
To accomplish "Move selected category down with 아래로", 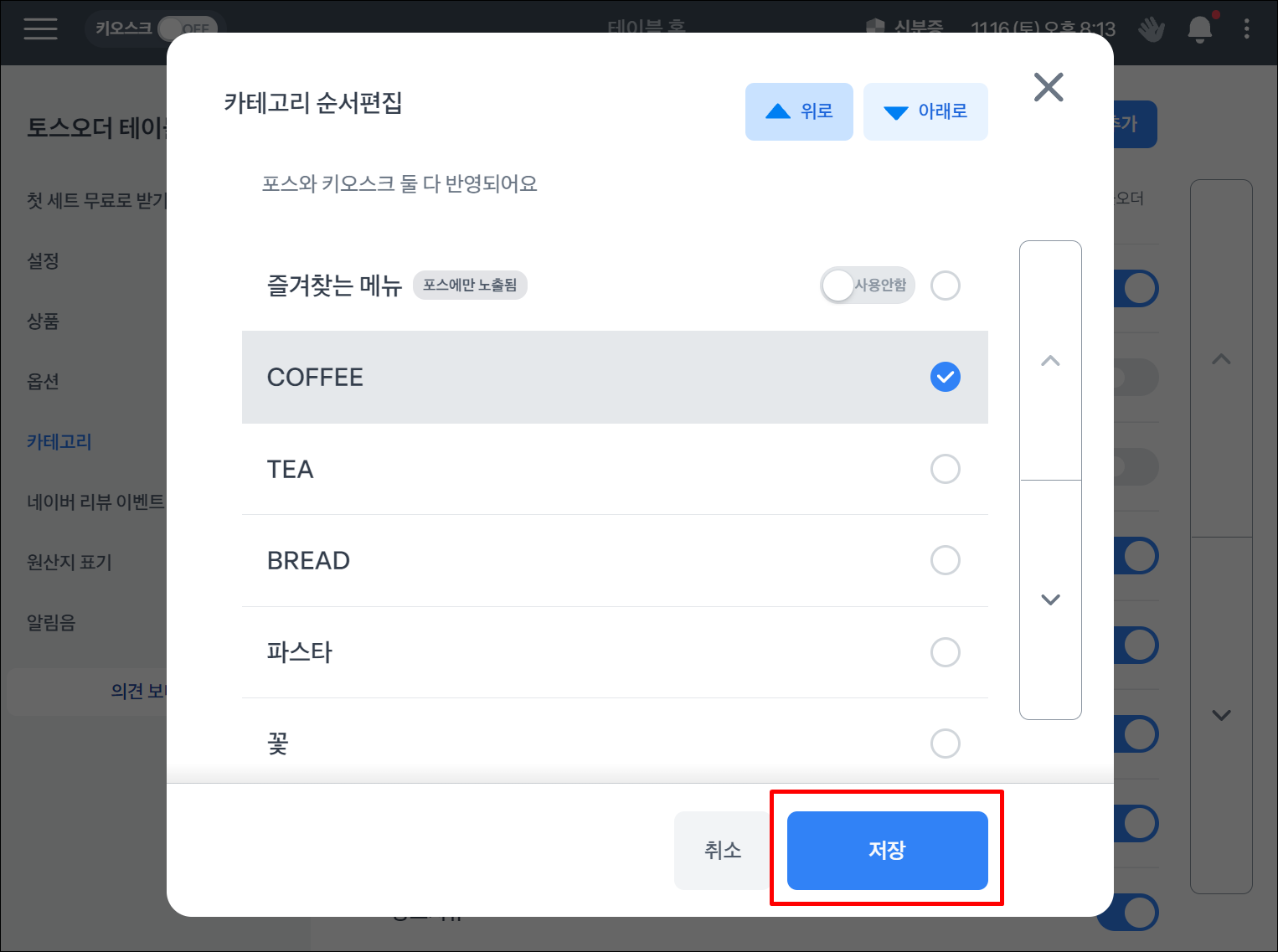I will [925, 111].
